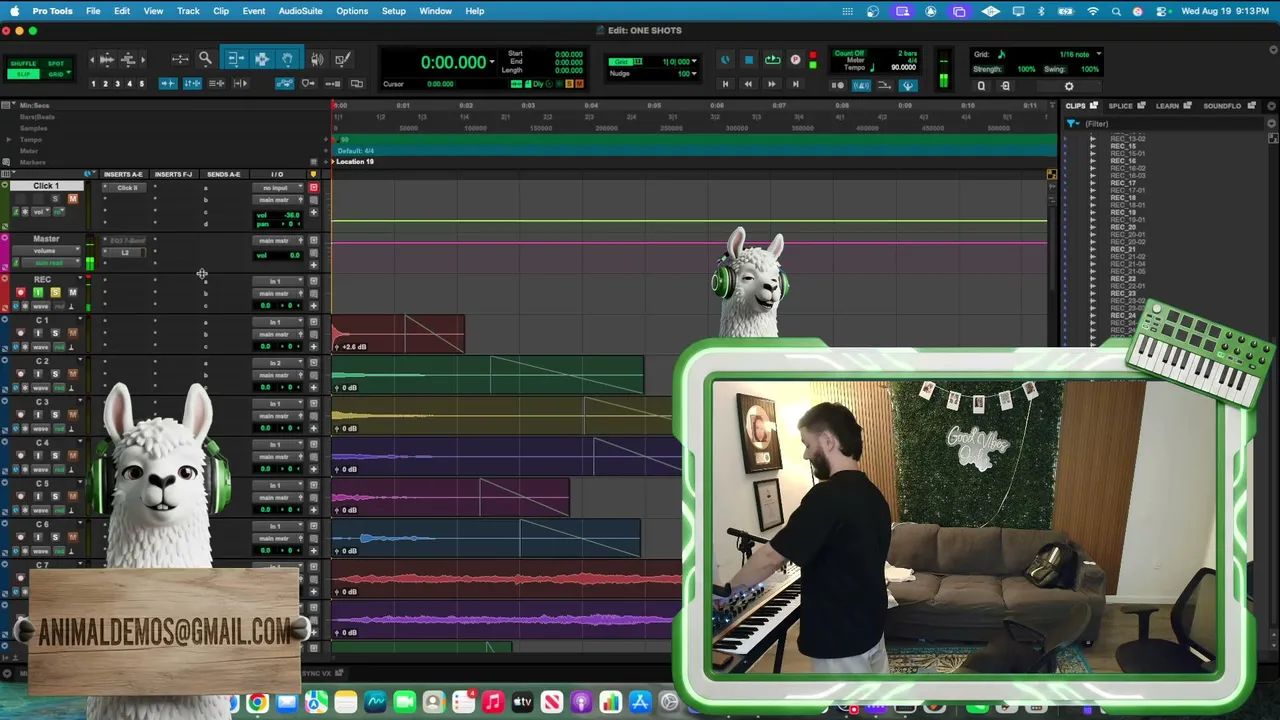This screenshot has height=720, width=1280.
Task: Solo the C 2 track
Action: click(55, 374)
